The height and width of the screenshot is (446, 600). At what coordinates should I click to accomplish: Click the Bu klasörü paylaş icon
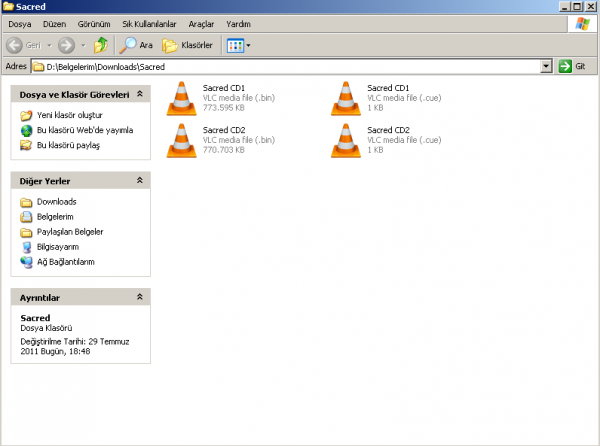coord(26,145)
